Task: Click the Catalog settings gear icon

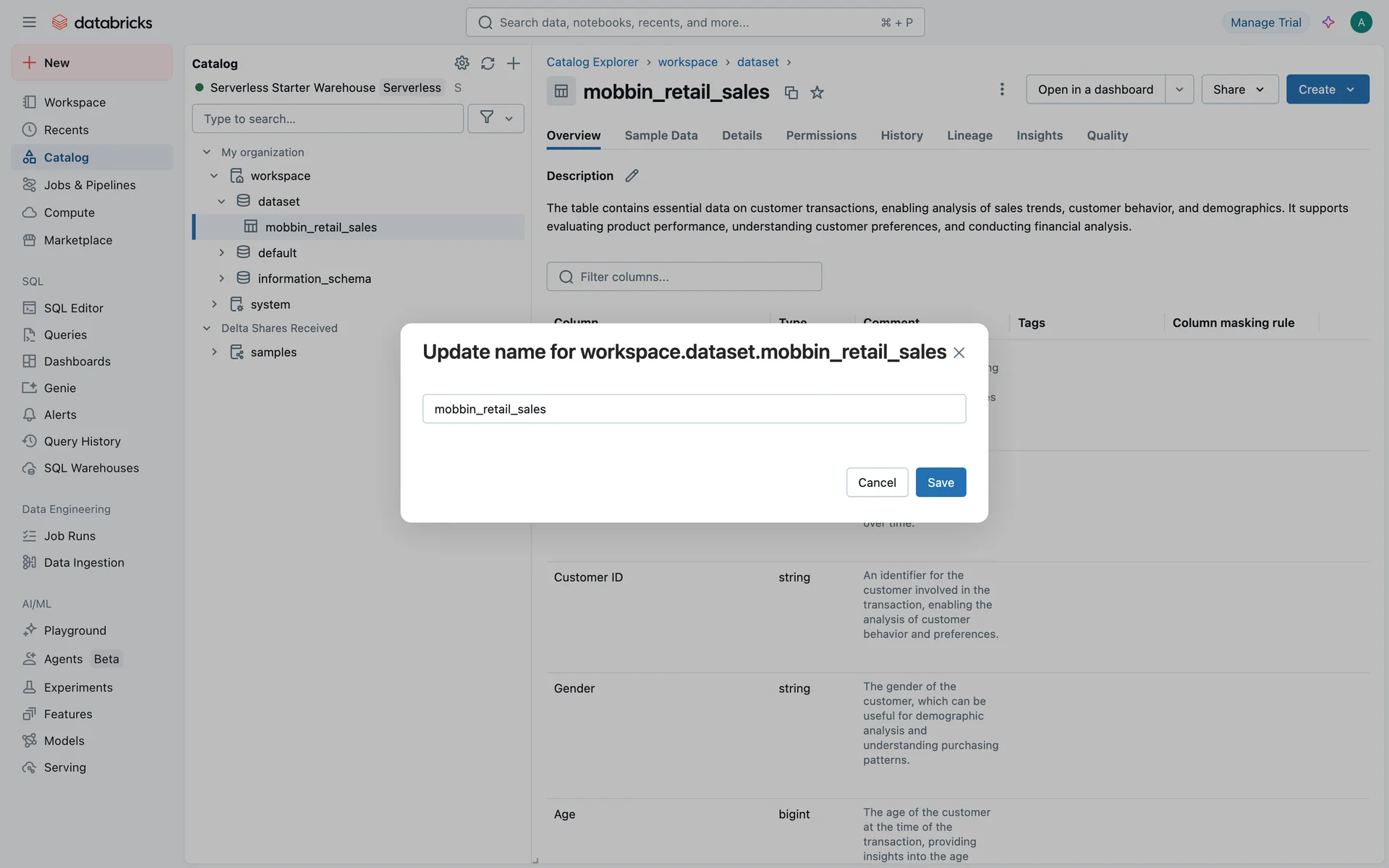Action: [462, 64]
